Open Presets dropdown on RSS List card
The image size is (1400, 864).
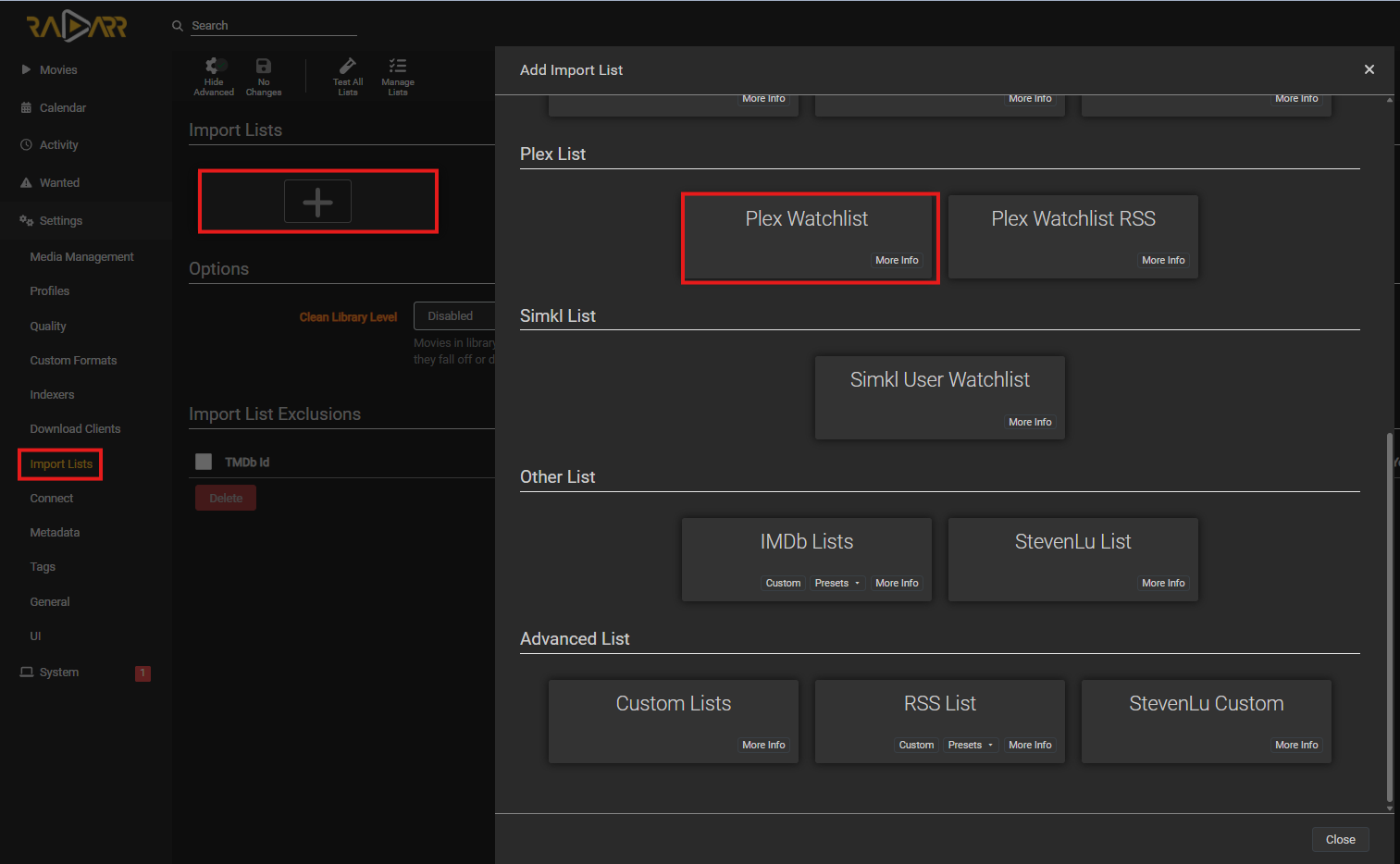(971, 746)
